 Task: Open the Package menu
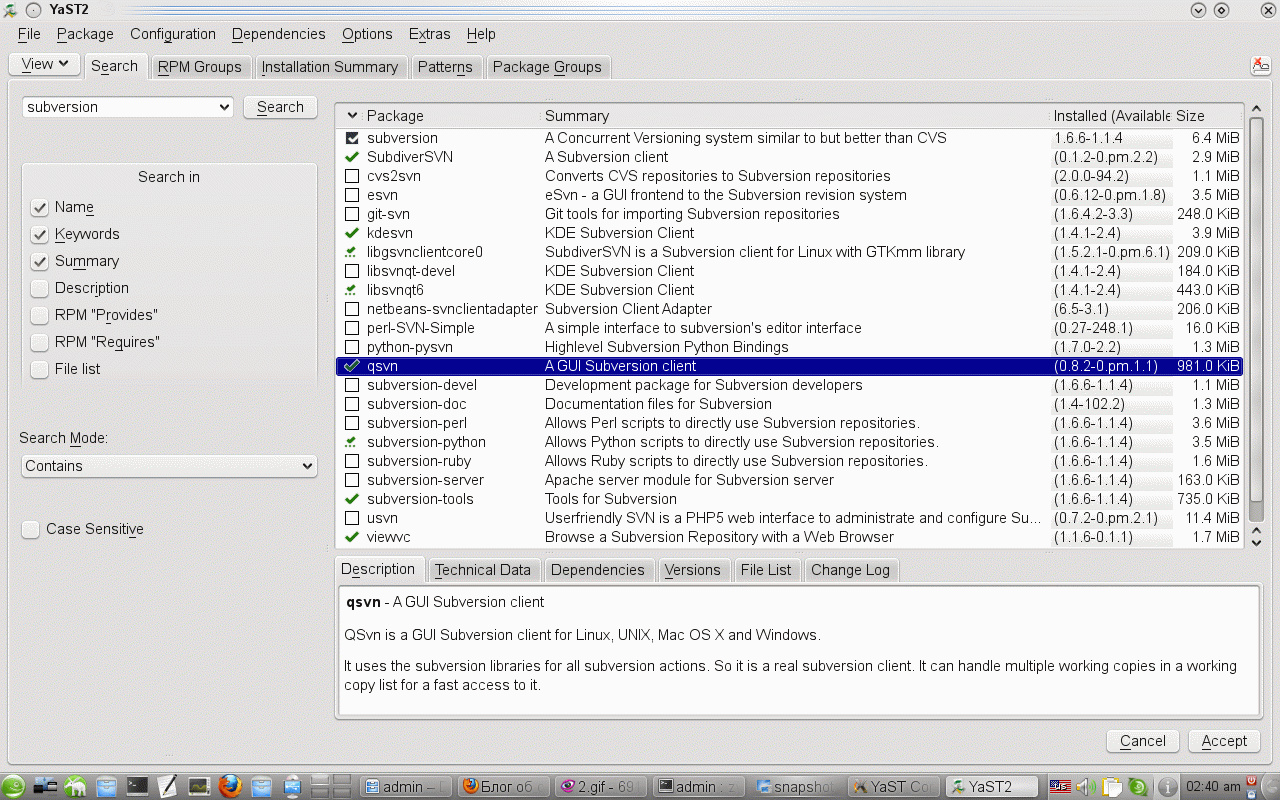pyautogui.click(x=85, y=34)
